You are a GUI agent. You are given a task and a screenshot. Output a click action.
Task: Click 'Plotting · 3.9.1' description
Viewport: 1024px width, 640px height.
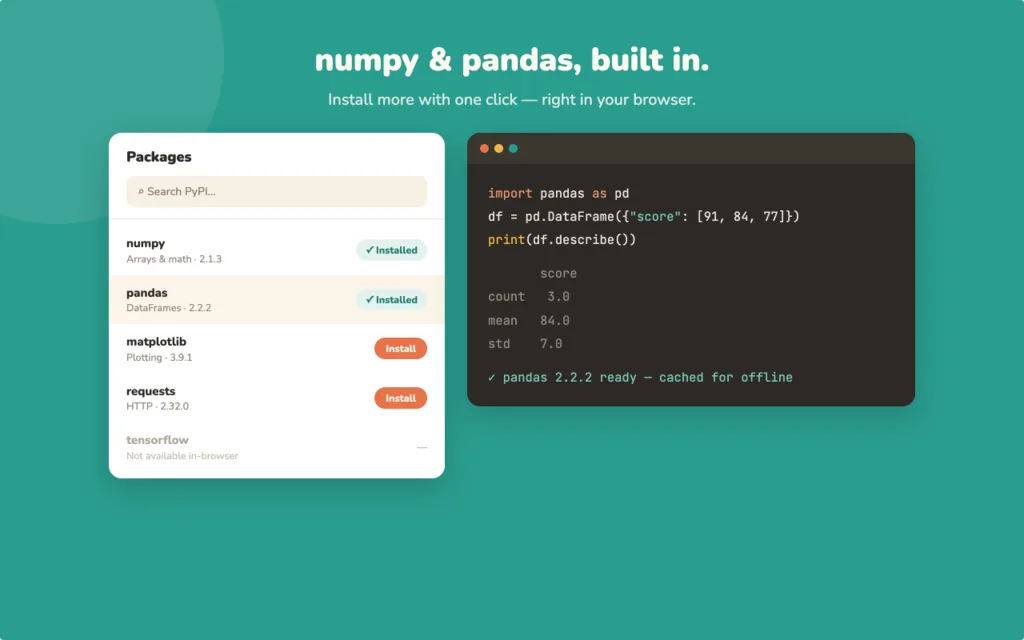pyautogui.click(x=159, y=358)
